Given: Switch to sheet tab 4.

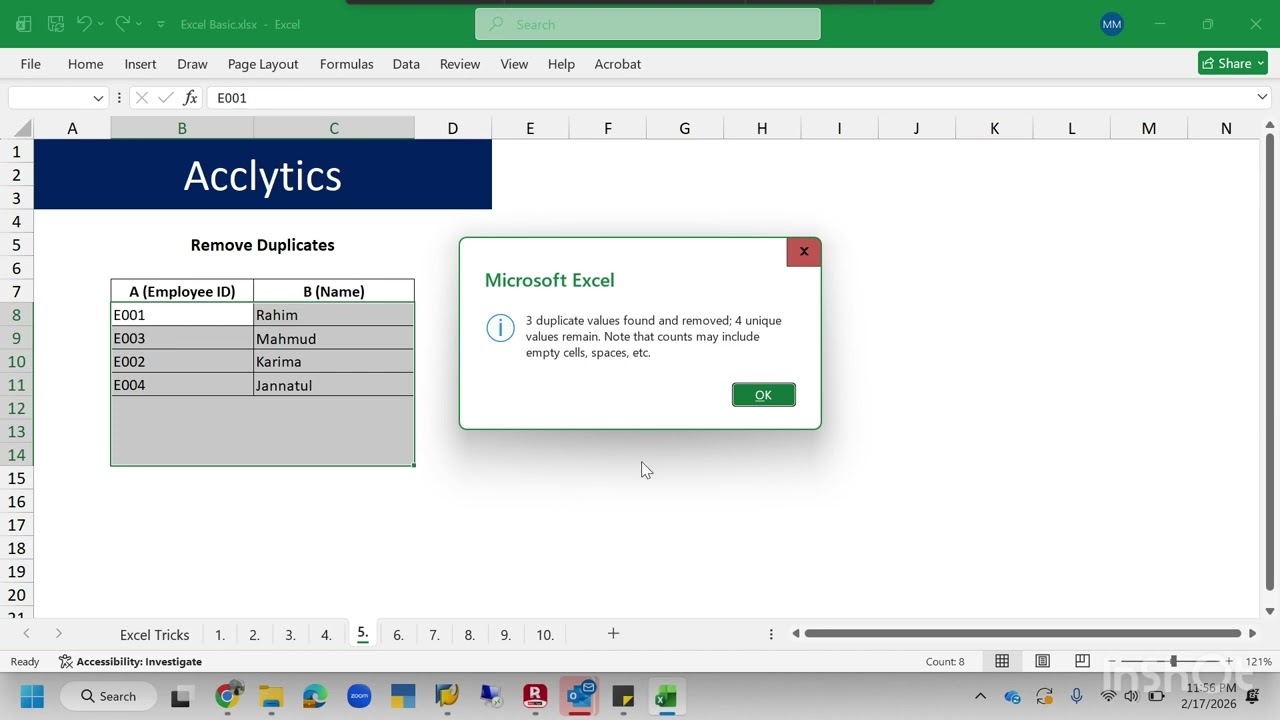Looking at the screenshot, I should coord(326,635).
